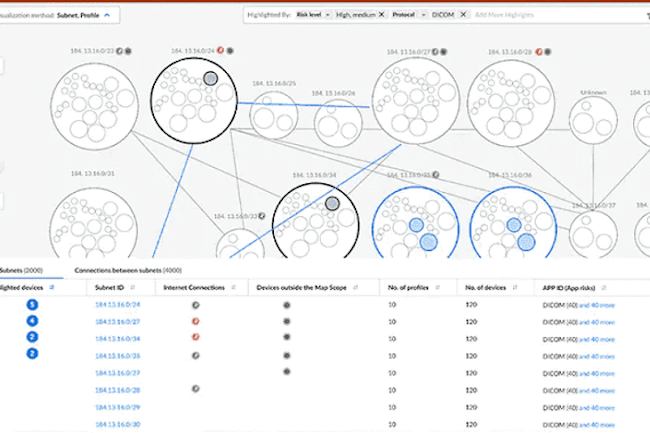Remove the DICOM protocol highlight filter

(x=464, y=15)
